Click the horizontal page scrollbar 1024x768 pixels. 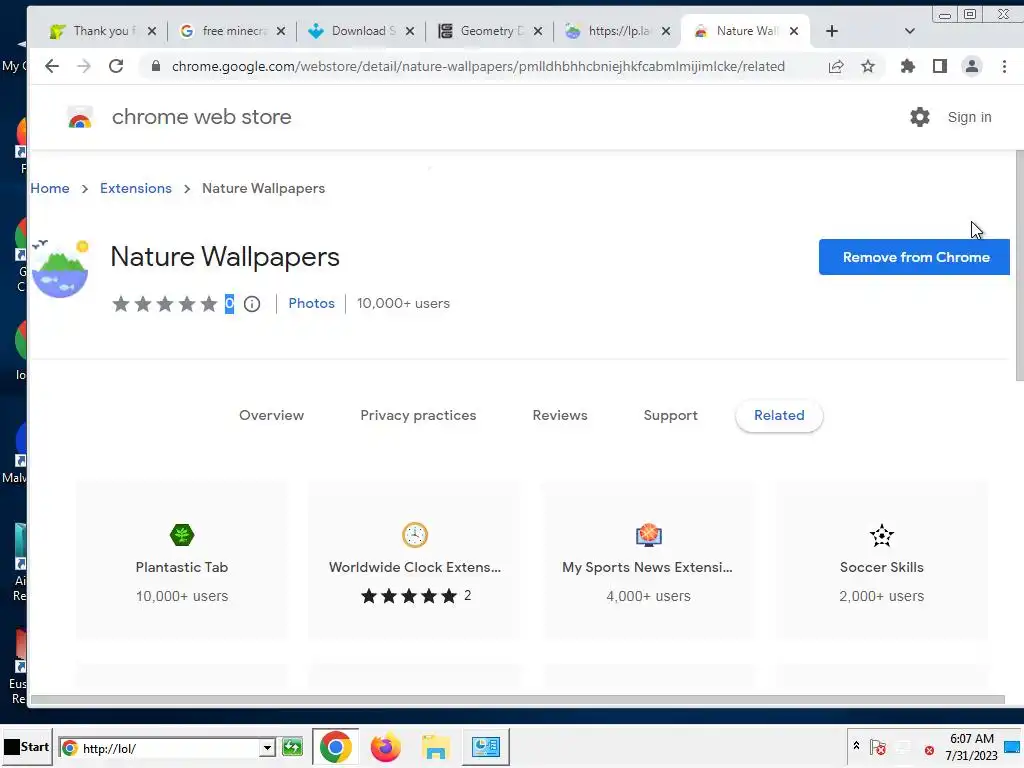point(517,699)
